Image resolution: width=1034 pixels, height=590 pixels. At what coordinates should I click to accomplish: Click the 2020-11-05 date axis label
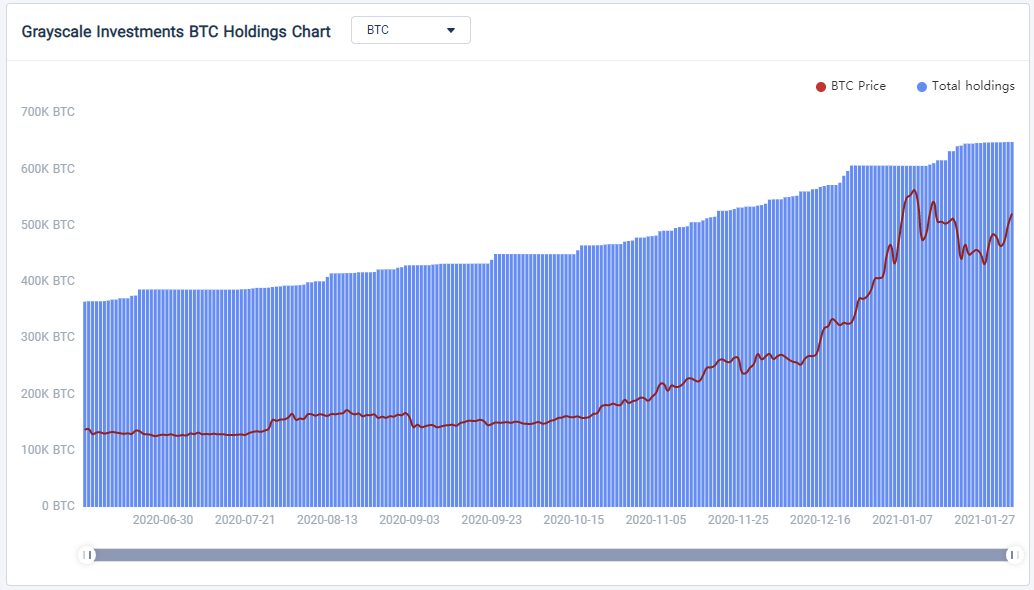pyautogui.click(x=655, y=519)
